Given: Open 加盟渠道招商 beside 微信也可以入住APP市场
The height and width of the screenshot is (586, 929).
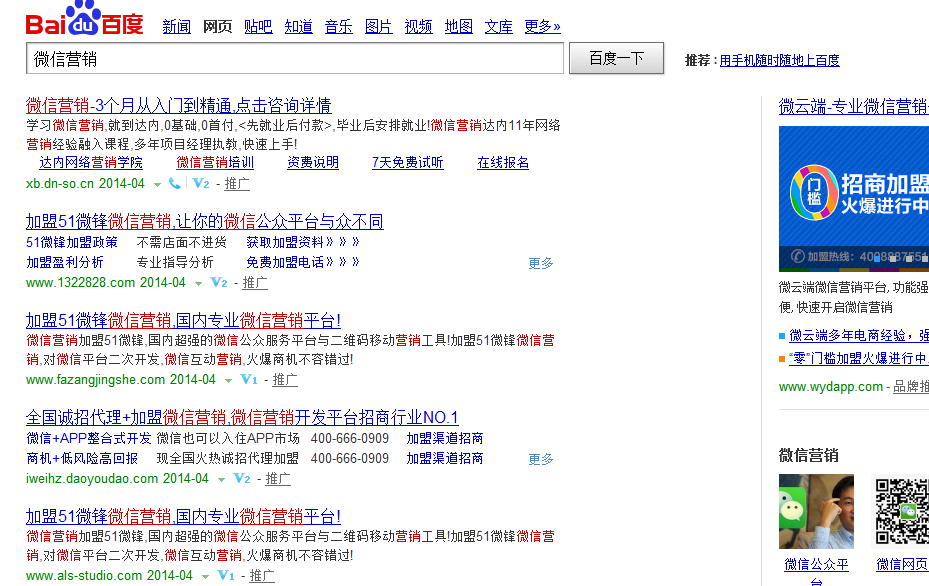Looking at the screenshot, I should (444, 438).
